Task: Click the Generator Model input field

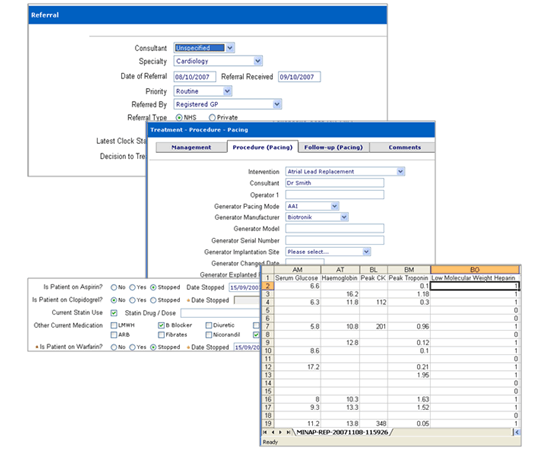Action: click(x=335, y=229)
